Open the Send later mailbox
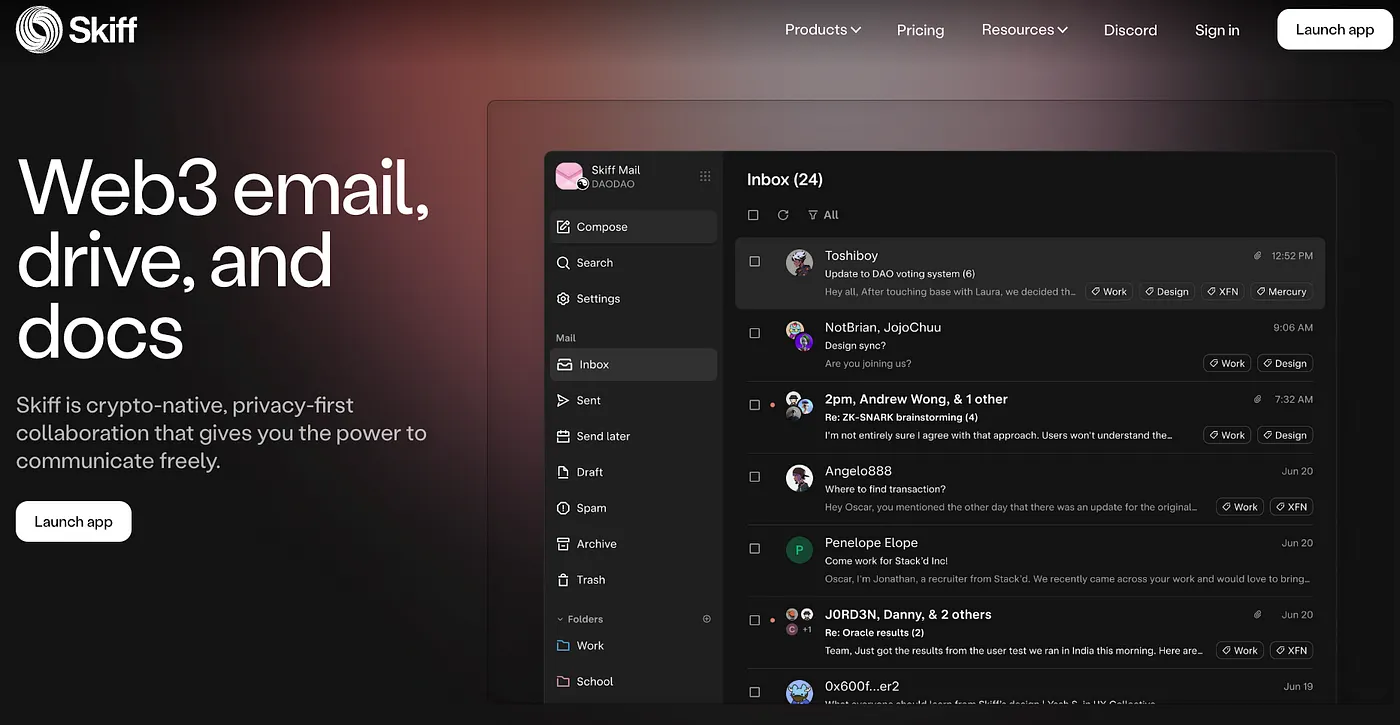The image size is (1400, 725). coord(633,437)
